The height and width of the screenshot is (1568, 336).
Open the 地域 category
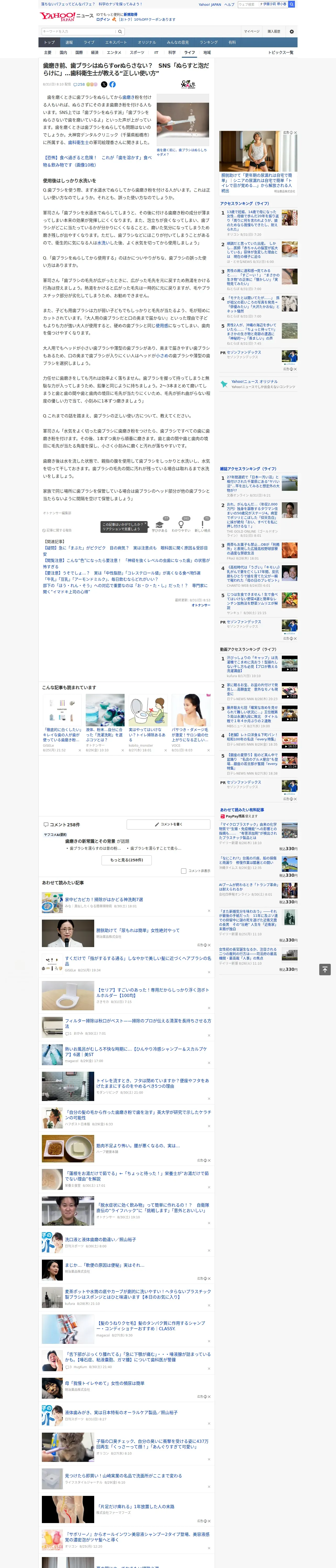(x=207, y=52)
